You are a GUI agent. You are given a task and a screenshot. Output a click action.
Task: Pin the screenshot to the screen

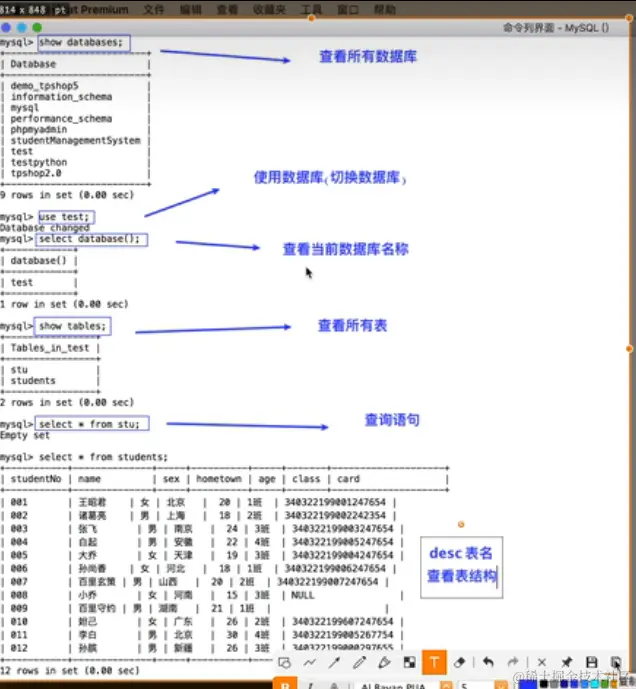pyautogui.click(x=567, y=662)
